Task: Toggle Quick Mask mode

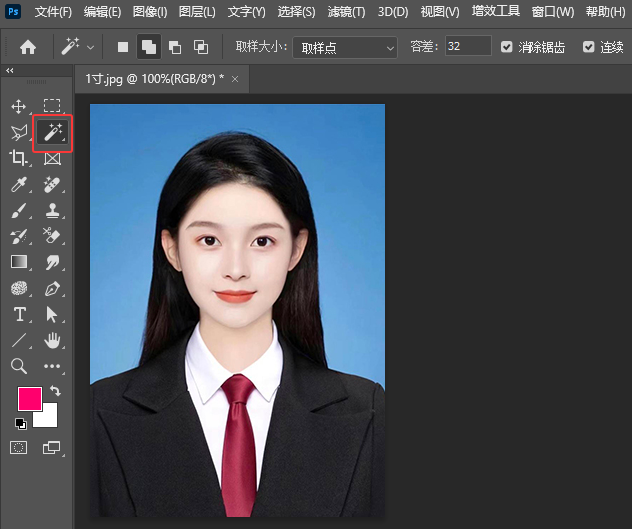Action: (x=19, y=448)
